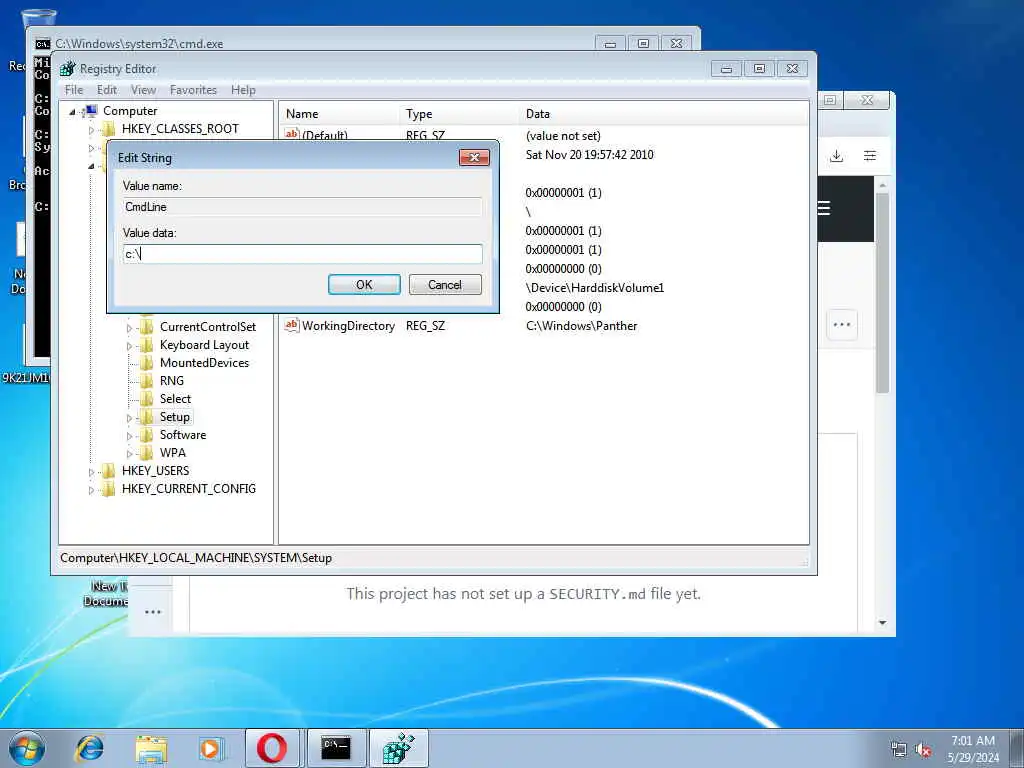Select the HKEY_CLASSES_ROOT folder icon
The height and width of the screenshot is (768, 1024).
point(108,129)
